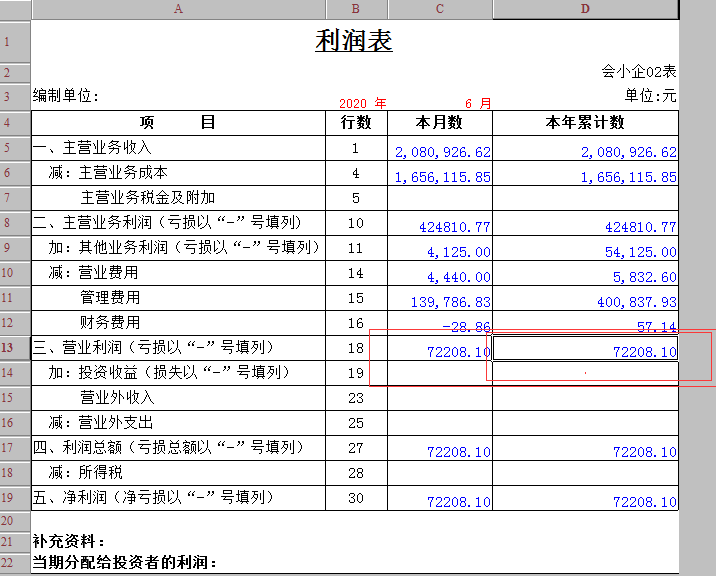Select row 1 header
Viewport: 716px width, 576px height.
point(15,42)
